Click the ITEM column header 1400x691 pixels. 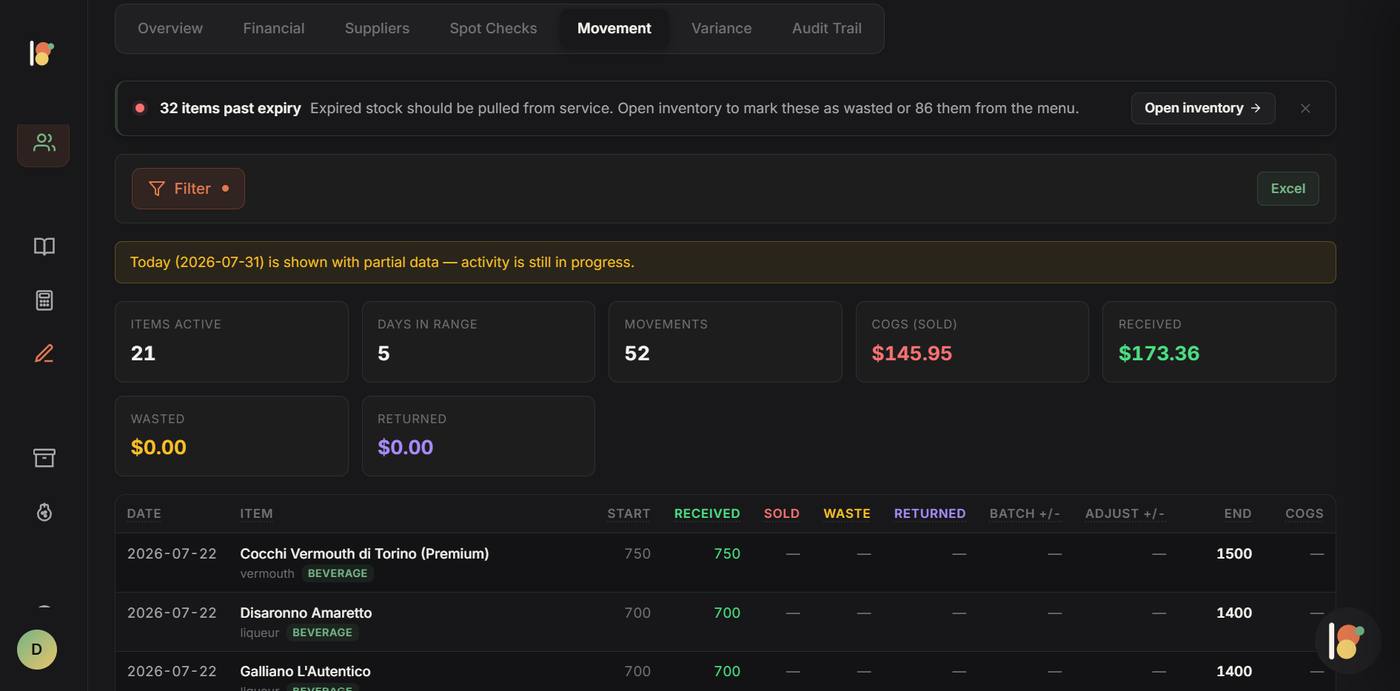(x=256, y=514)
